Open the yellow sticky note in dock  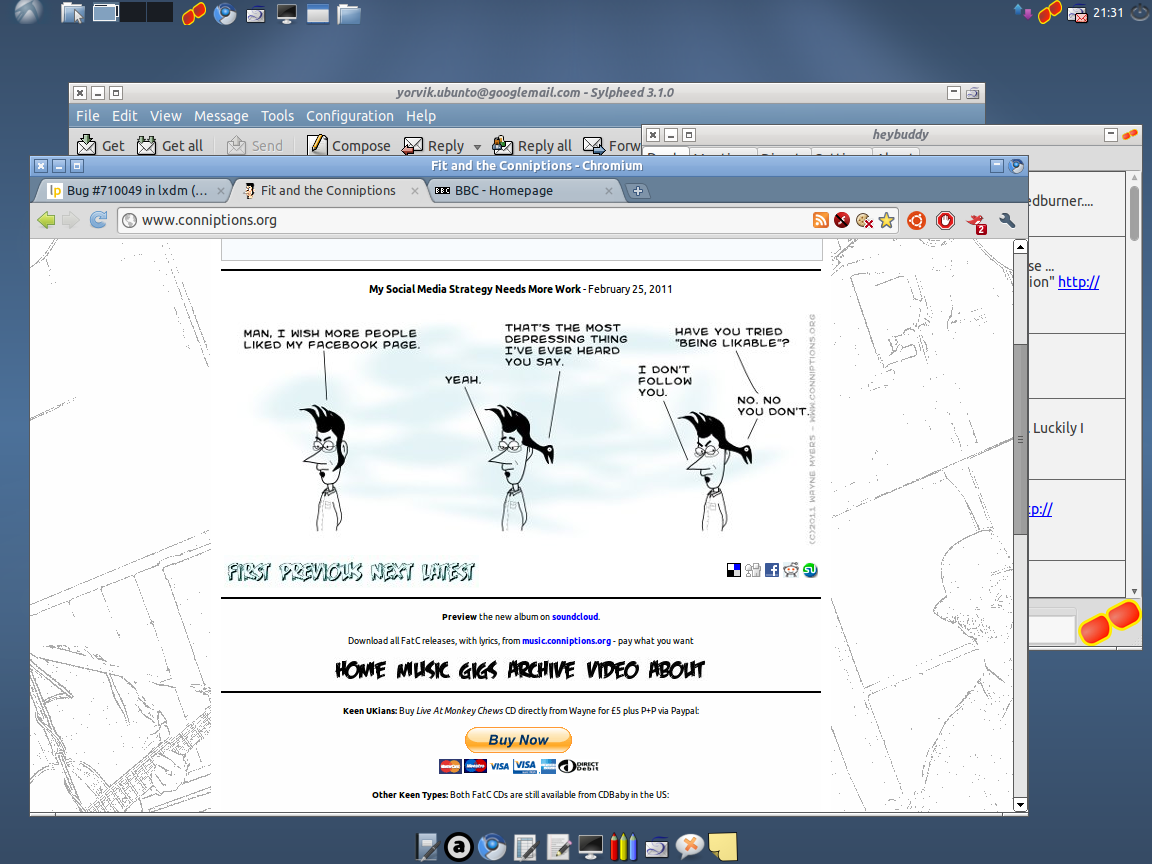tap(722, 846)
